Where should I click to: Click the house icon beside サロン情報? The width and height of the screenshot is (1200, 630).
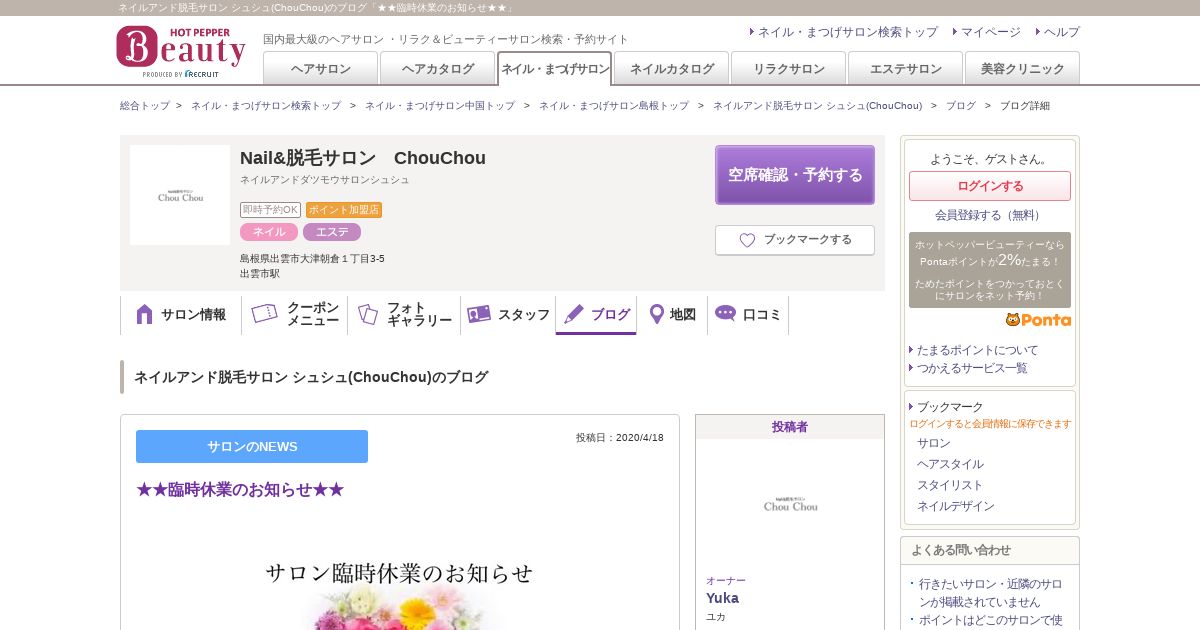click(x=144, y=314)
